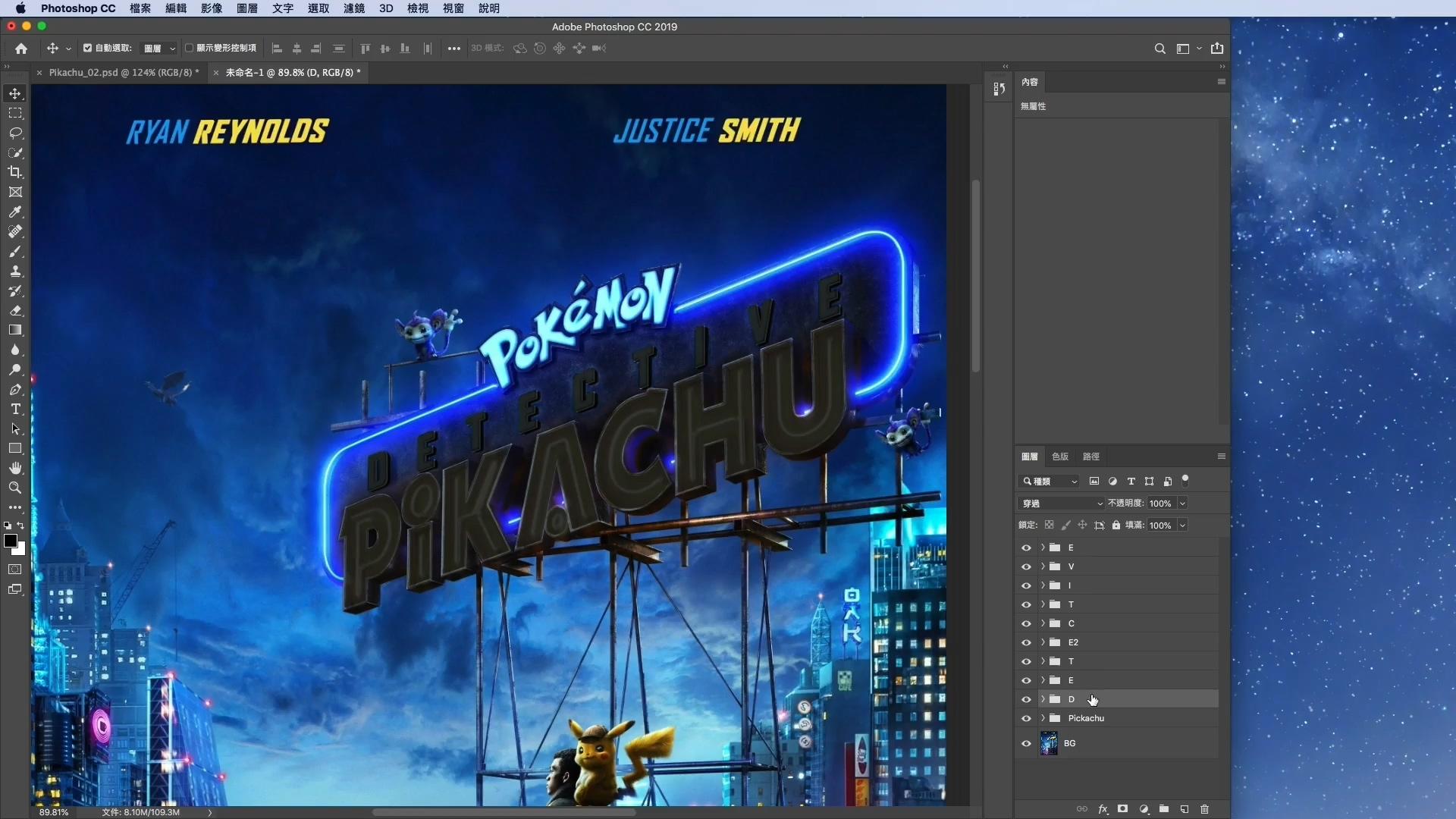The image size is (1456, 819).
Task: Select the Move tool in toolbar
Action: pos(15,93)
